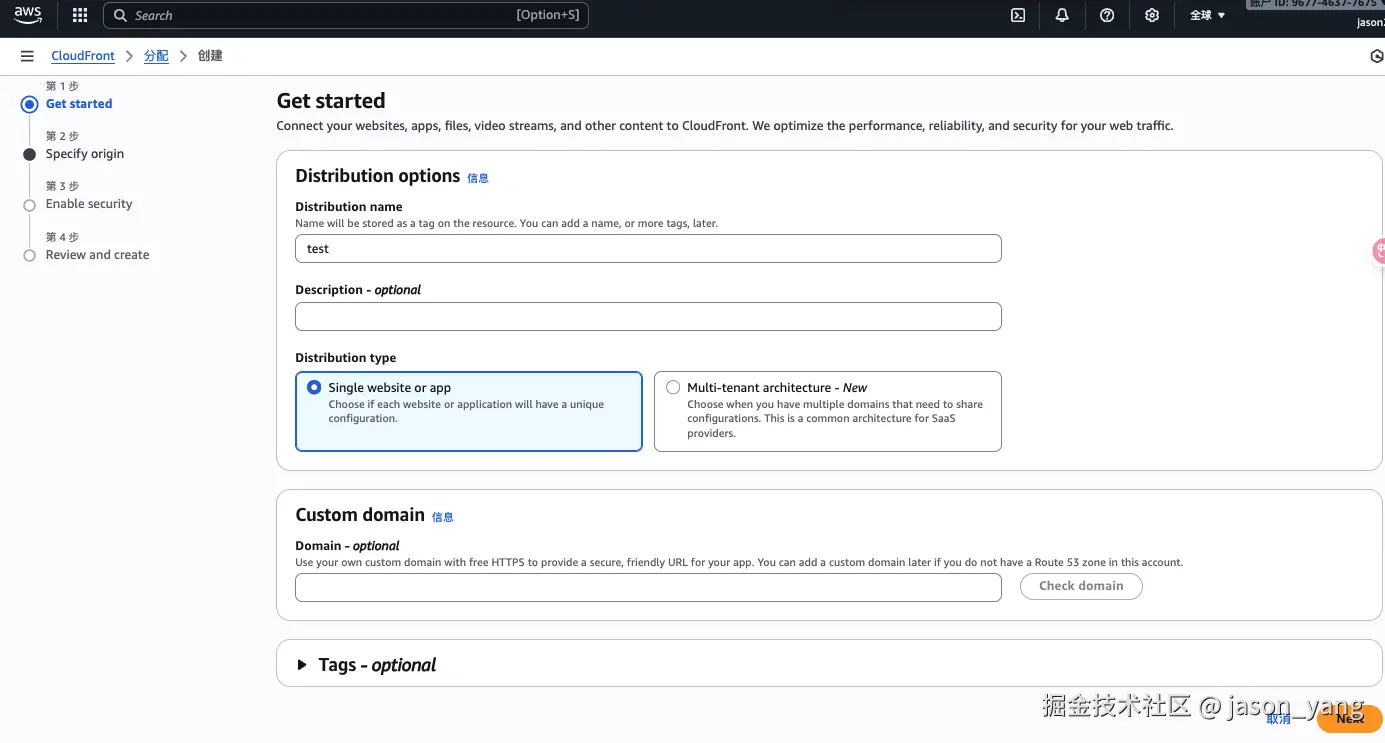Open the settings gear icon
The height and width of the screenshot is (743, 1385).
[x=1152, y=15]
